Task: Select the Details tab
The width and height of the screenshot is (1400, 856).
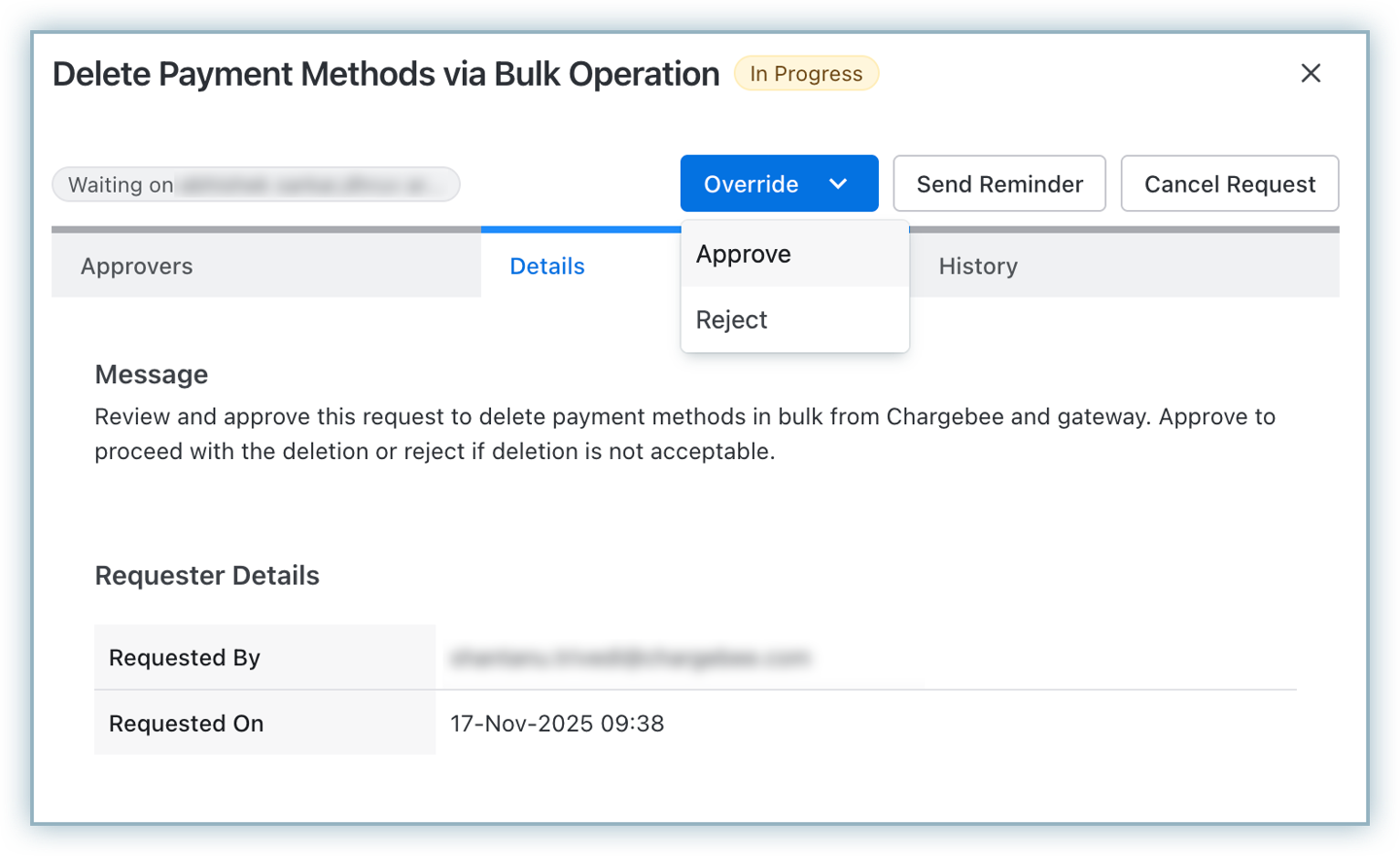Action: click(x=547, y=267)
